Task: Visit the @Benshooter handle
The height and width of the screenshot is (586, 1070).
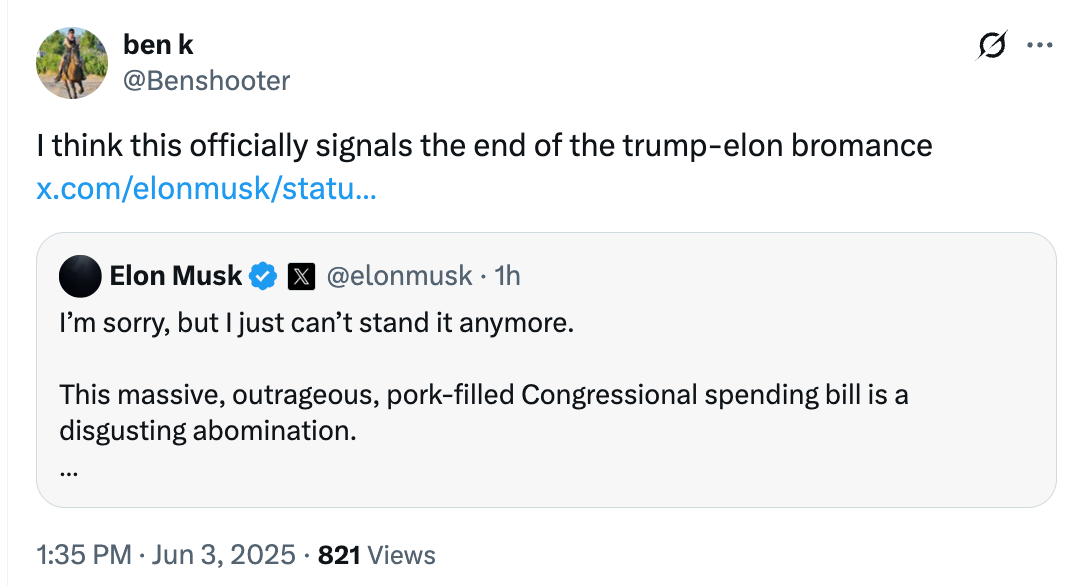Action: pos(207,81)
